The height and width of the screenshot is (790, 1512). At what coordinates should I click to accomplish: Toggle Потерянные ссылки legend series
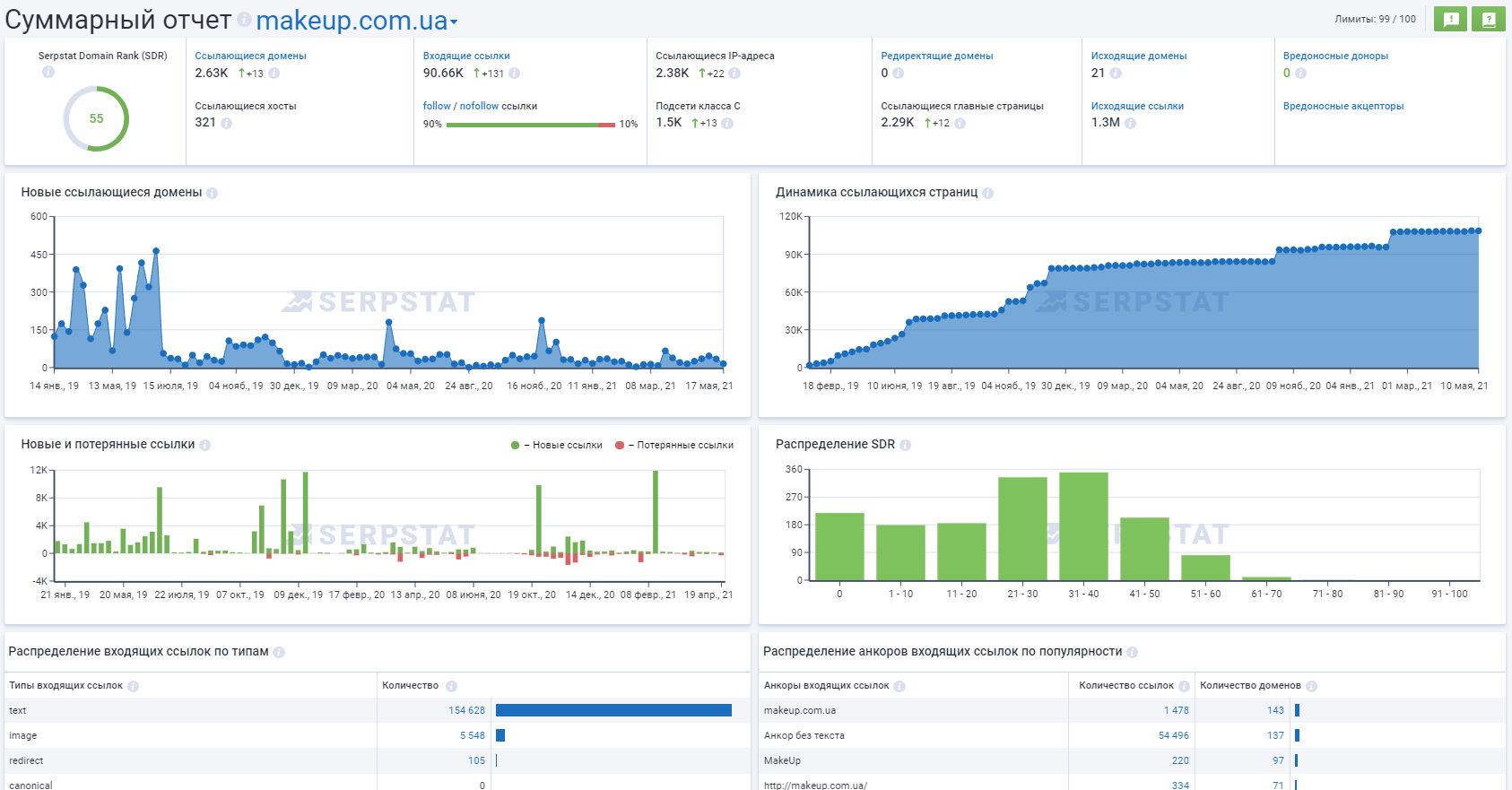(674, 445)
